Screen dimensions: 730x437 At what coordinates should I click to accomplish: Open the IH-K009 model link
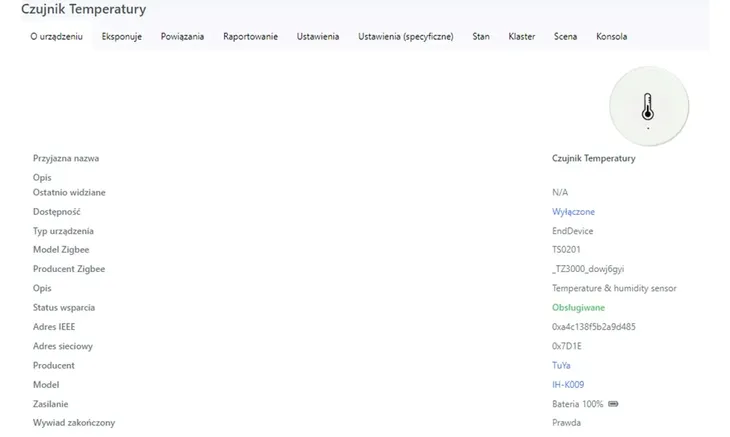pyautogui.click(x=568, y=385)
